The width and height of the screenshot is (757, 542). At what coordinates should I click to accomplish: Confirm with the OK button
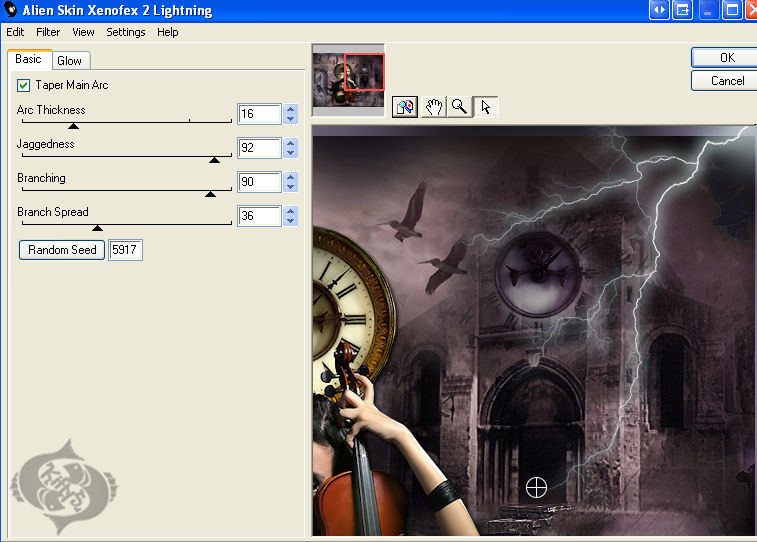tap(724, 58)
